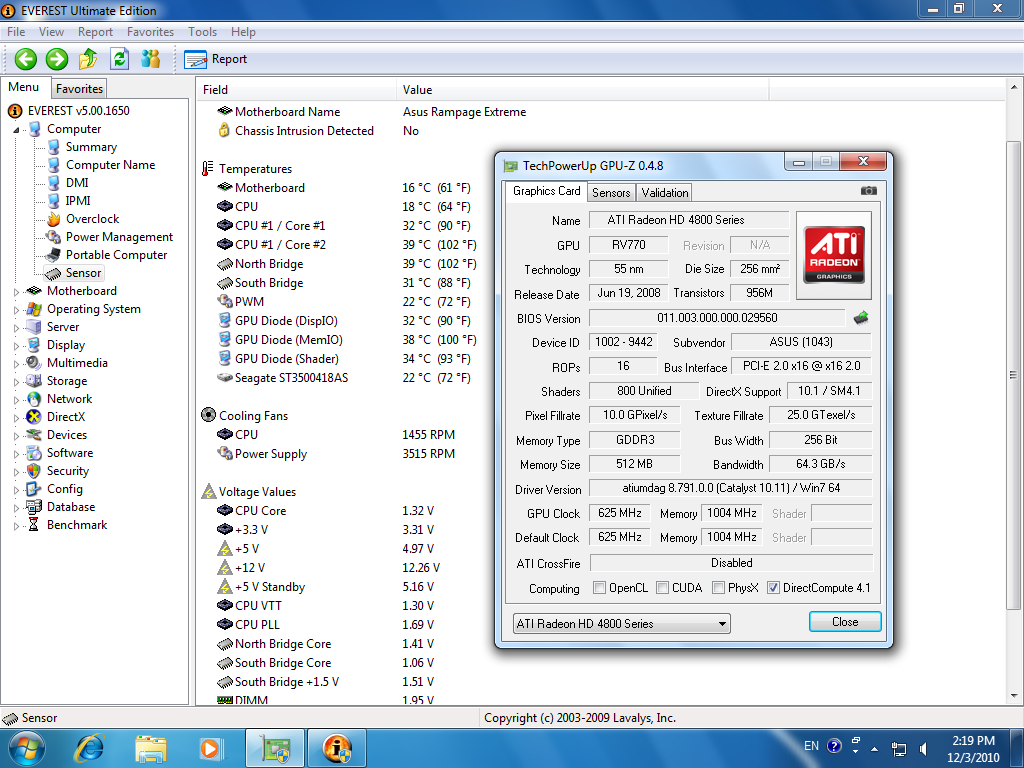This screenshot has height=768, width=1024.
Task: Open the View menu
Action: (x=51, y=32)
